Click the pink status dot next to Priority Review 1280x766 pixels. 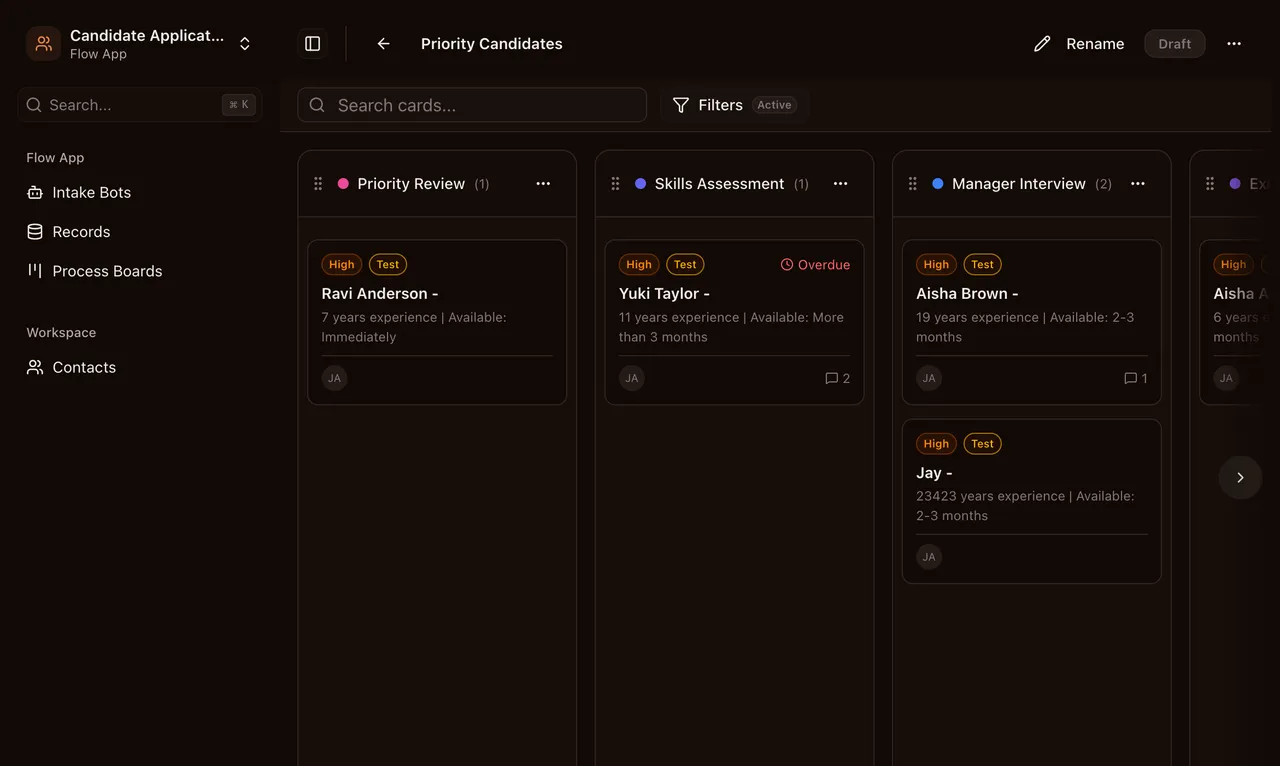pos(343,184)
